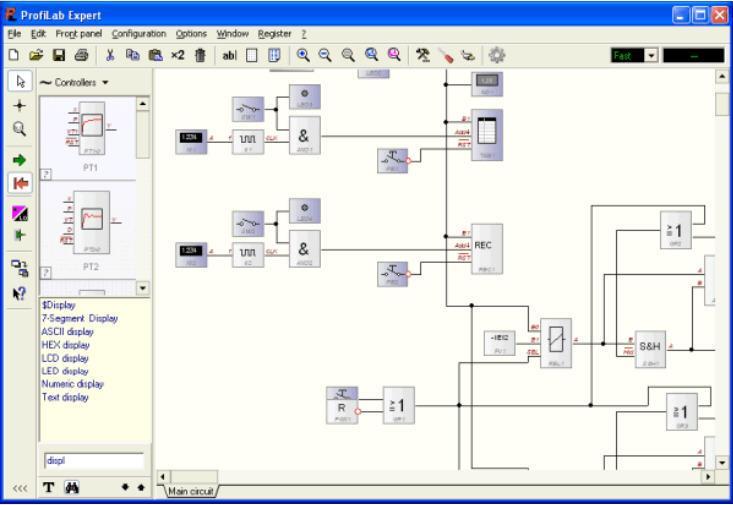Click the component search input field
The height and width of the screenshot is (505, 733).
pos(94,461)
